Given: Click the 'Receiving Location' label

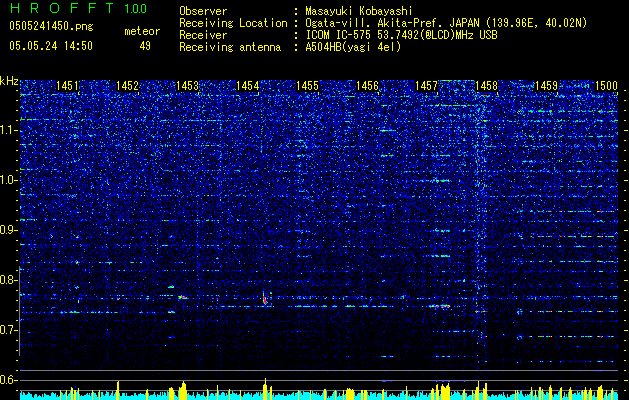Looking at the screenshot, I should click(x=233, y=23).
